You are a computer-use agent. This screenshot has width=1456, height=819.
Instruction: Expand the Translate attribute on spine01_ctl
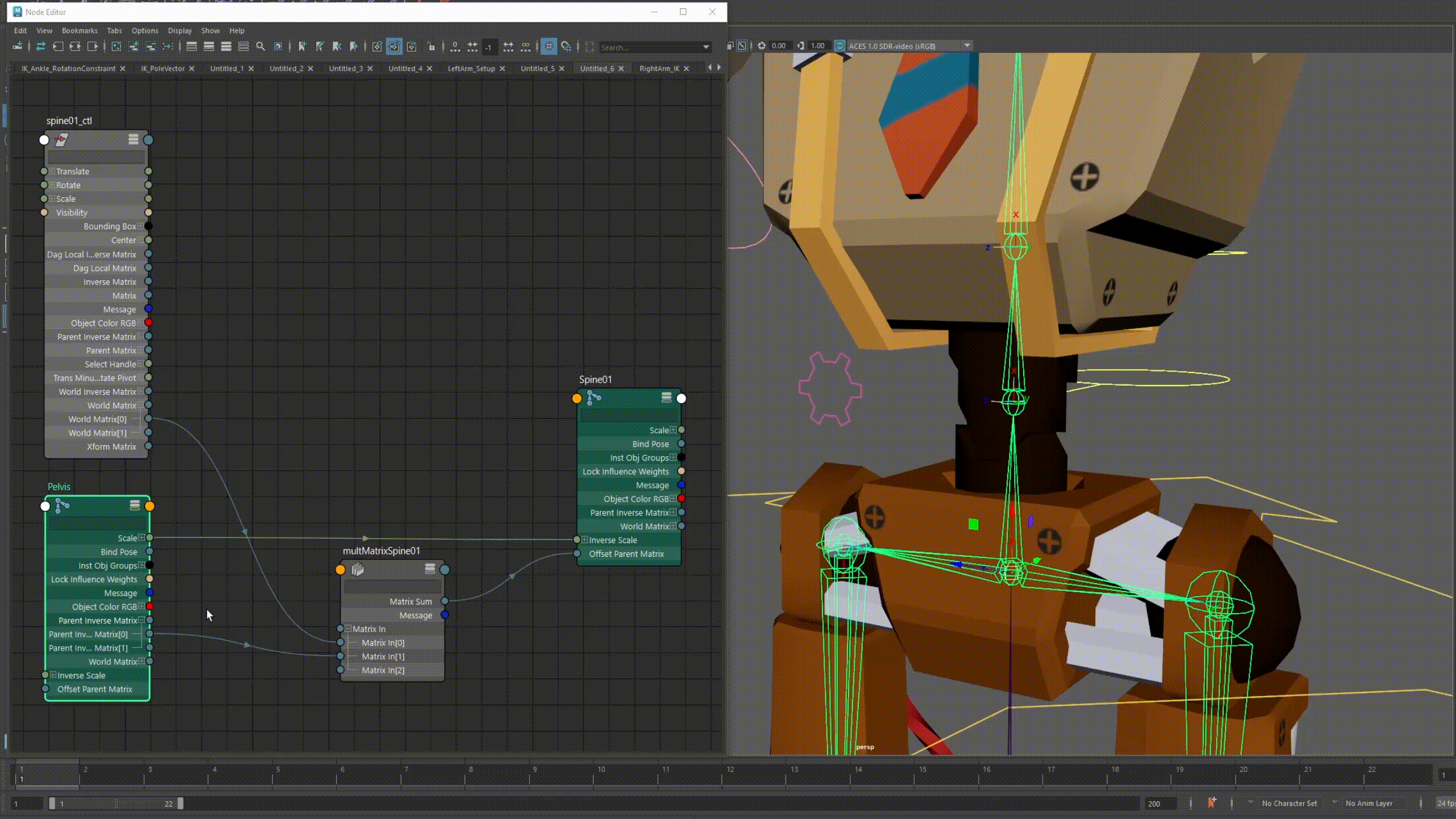coord(52,171)
